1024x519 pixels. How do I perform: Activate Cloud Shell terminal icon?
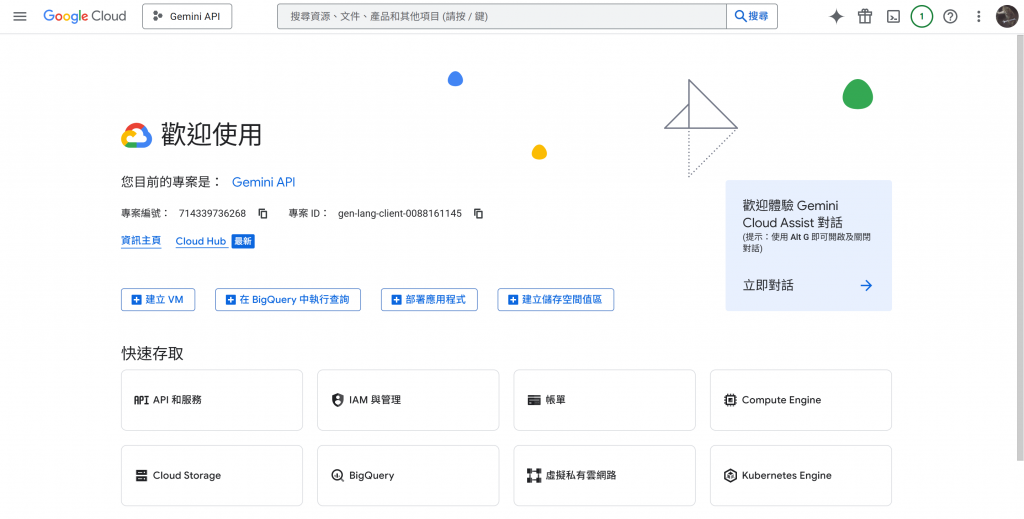(893, 16)
